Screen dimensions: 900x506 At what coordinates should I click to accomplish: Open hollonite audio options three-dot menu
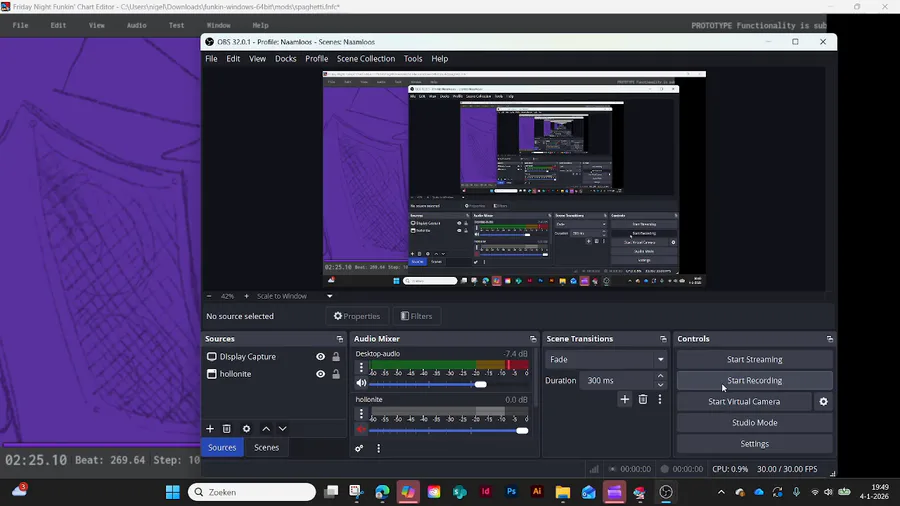coord(361,413)
